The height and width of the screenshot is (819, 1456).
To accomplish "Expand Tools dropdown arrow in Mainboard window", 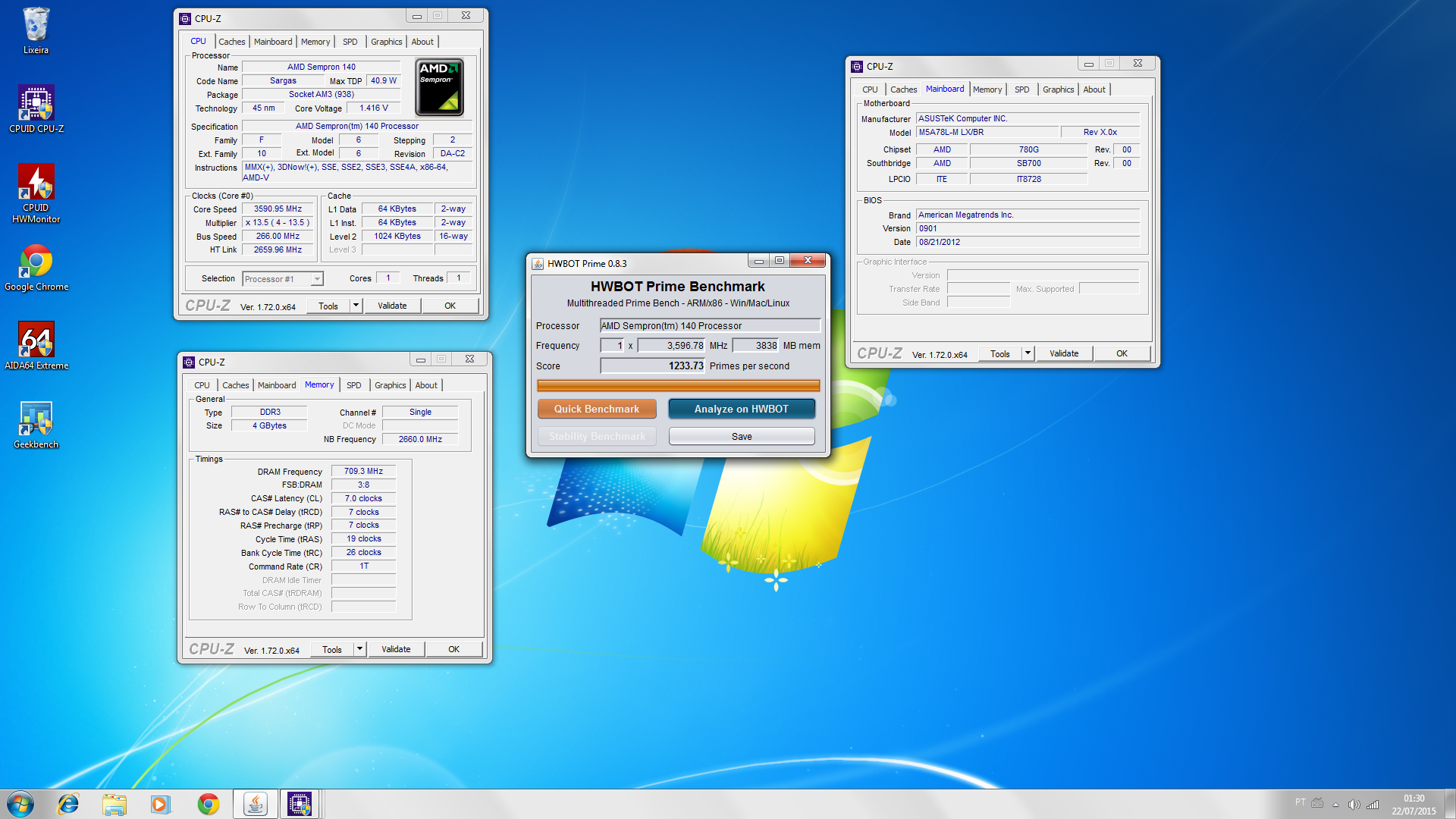I will click(1028, 353).
